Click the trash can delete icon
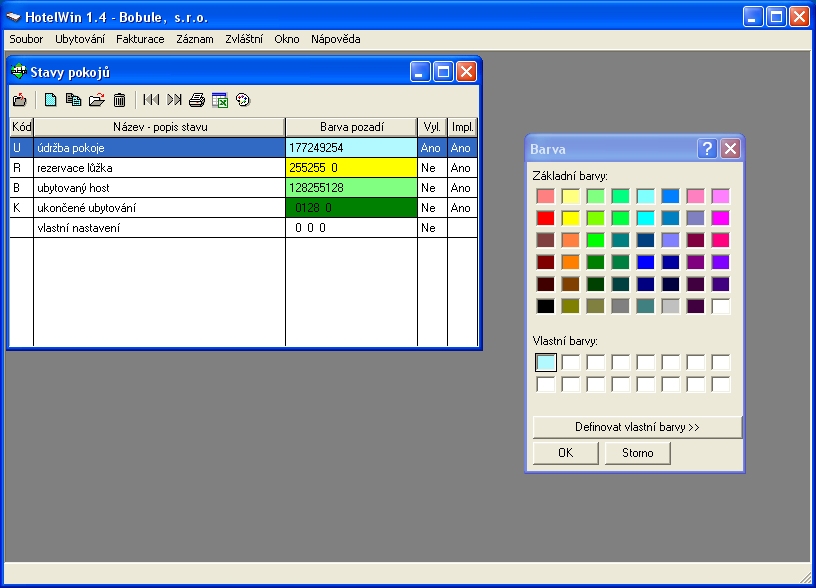The width and height of the screenshot is (816, 588). tap(119, 100)
